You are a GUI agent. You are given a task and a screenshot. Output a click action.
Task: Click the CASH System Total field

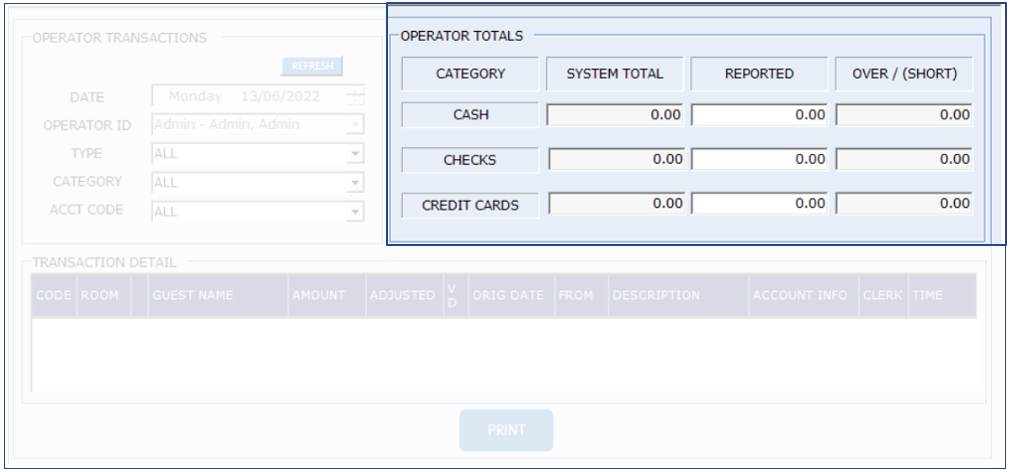tap(615, 115)
